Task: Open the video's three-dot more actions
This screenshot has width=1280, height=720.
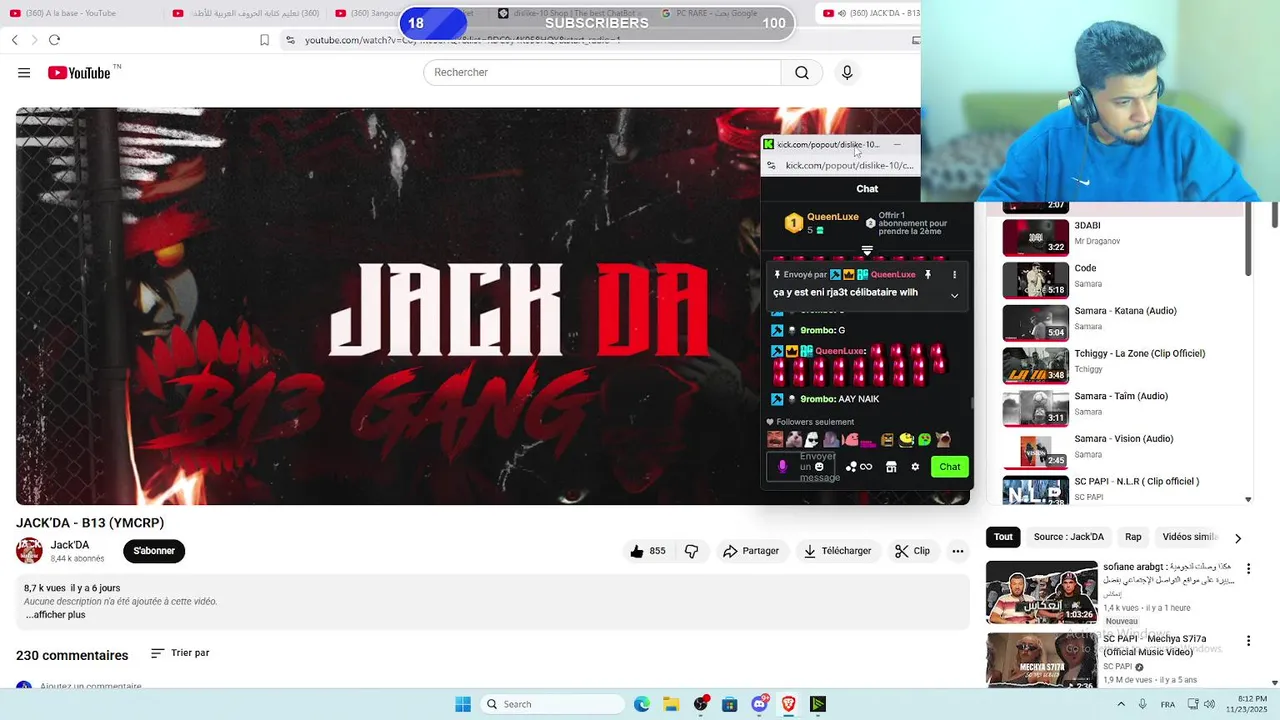Action: [957, 551]
